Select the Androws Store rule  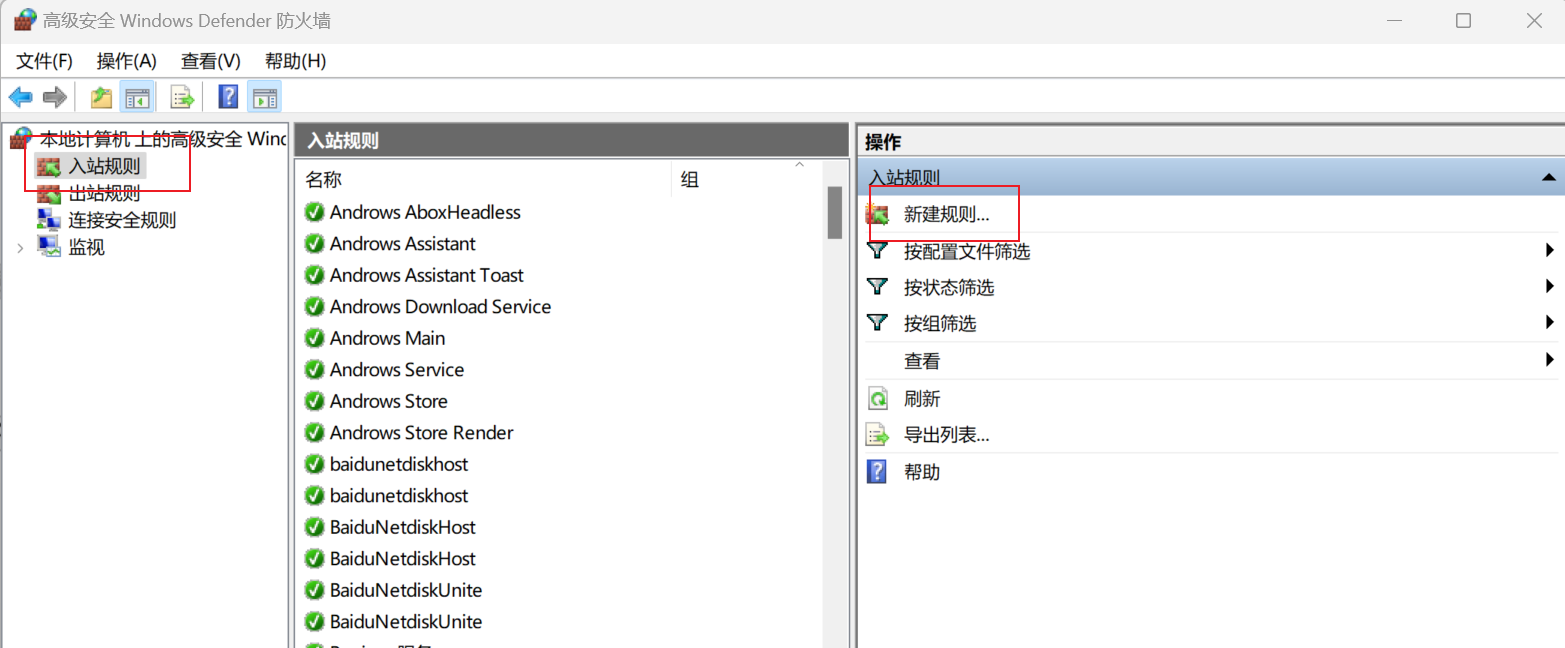point(389,401)
